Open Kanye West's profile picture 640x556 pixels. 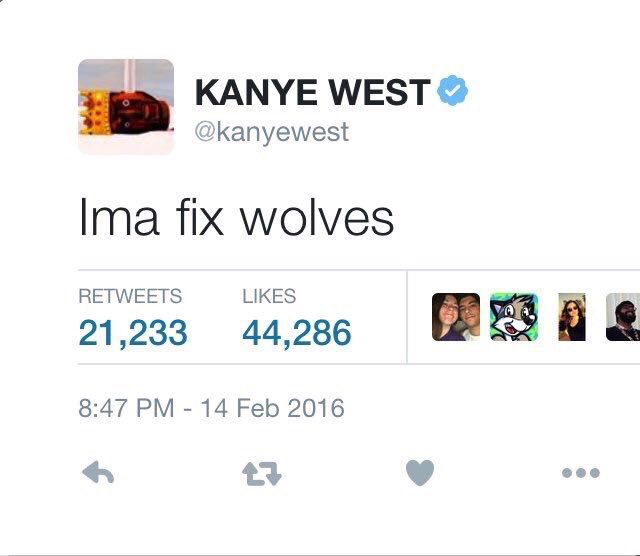tap(126, 107)
